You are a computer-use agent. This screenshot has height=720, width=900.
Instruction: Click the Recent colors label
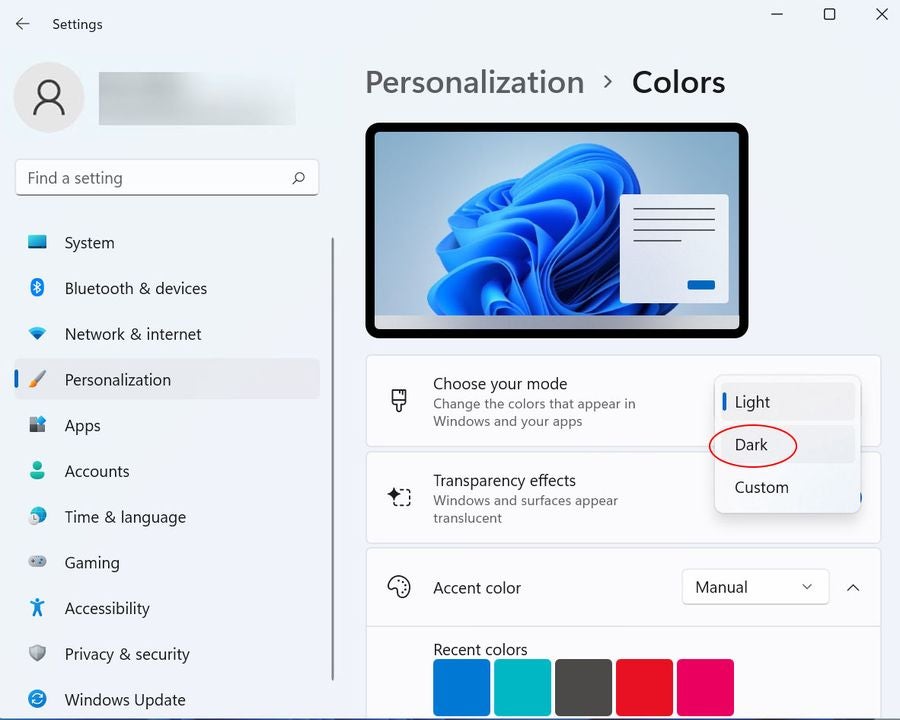480,649
